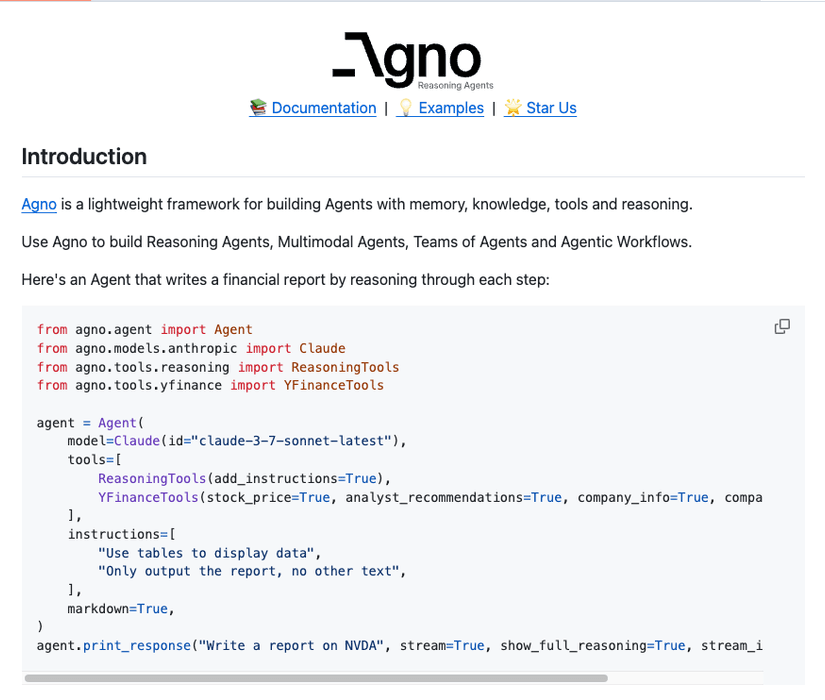The height and width of the screenshot is (700, 825).
Task: Click the star emoji beside Star Us
Action: pos(512,108)
